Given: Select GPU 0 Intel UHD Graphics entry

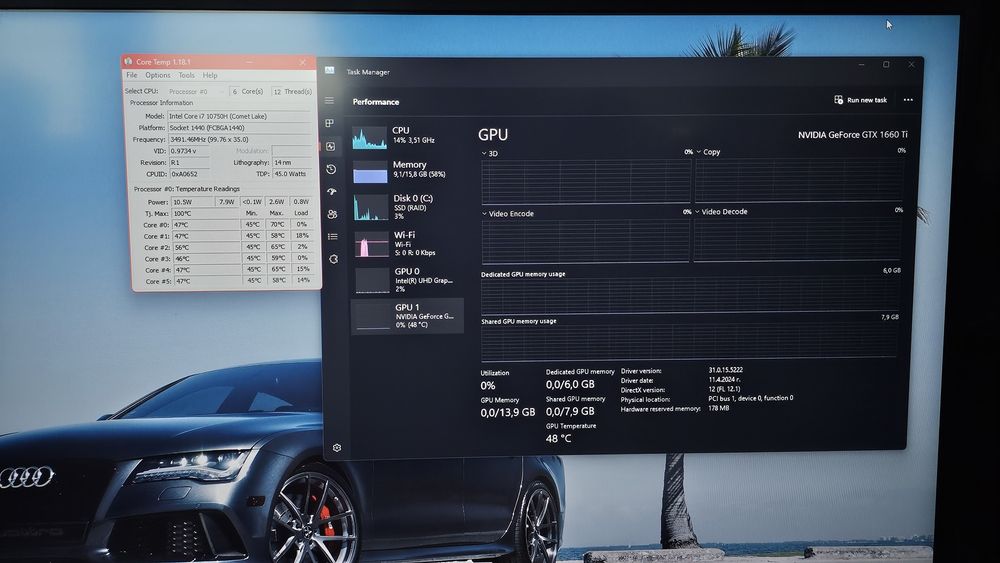Looking at the screenshot, I should click(x=407, y=279).
